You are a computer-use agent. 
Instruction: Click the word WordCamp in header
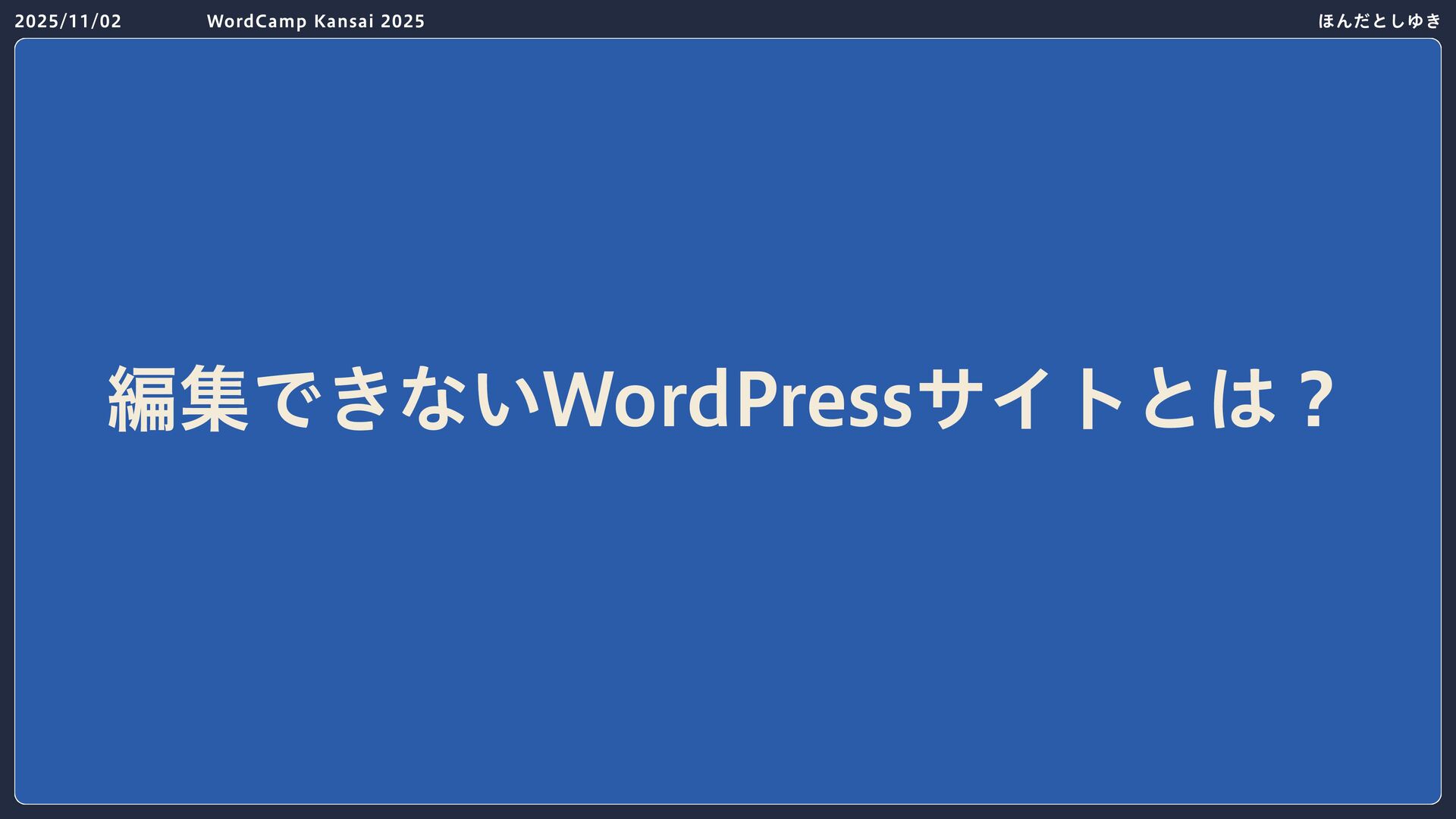click(x=256, y=21)
